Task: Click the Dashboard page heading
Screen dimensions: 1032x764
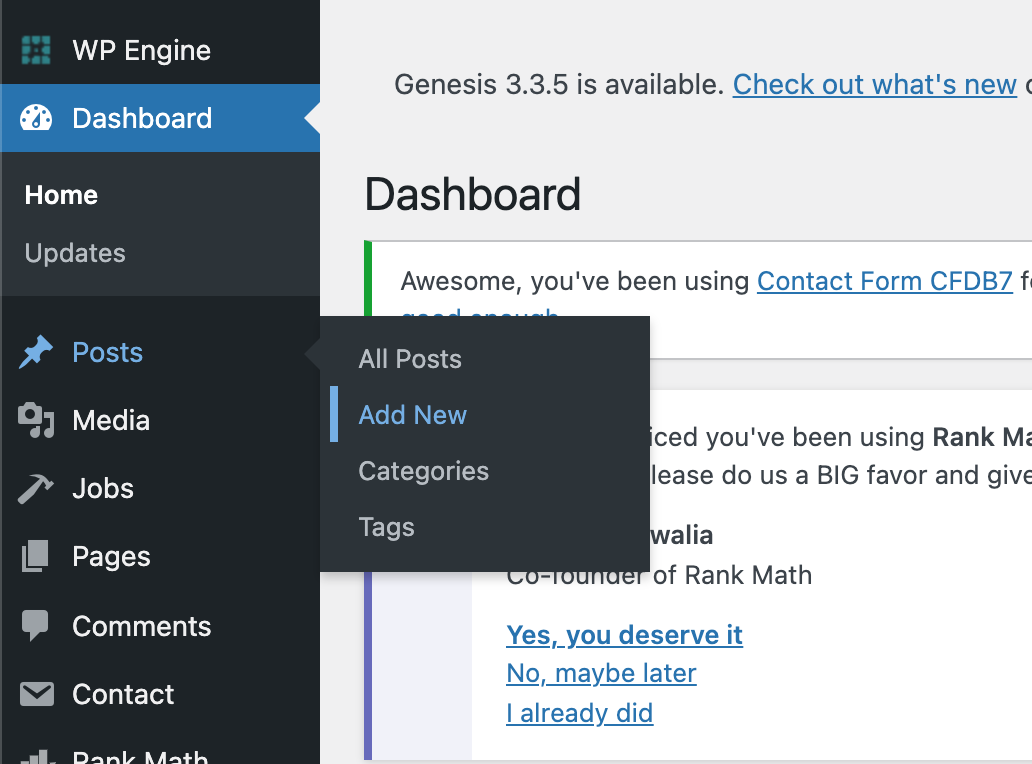Action: coord(473,195)
